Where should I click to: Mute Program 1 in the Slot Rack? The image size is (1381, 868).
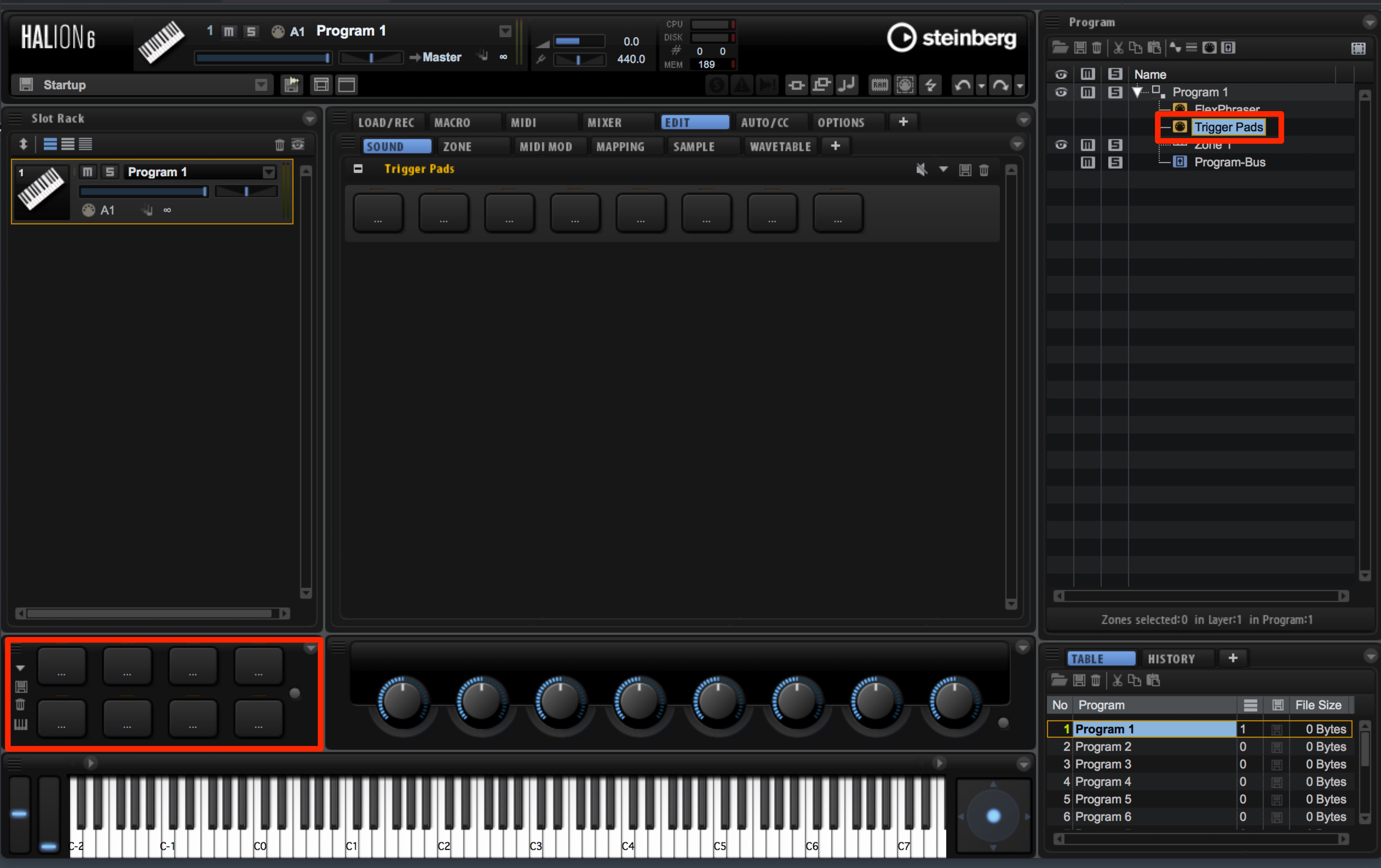[87, 171]
